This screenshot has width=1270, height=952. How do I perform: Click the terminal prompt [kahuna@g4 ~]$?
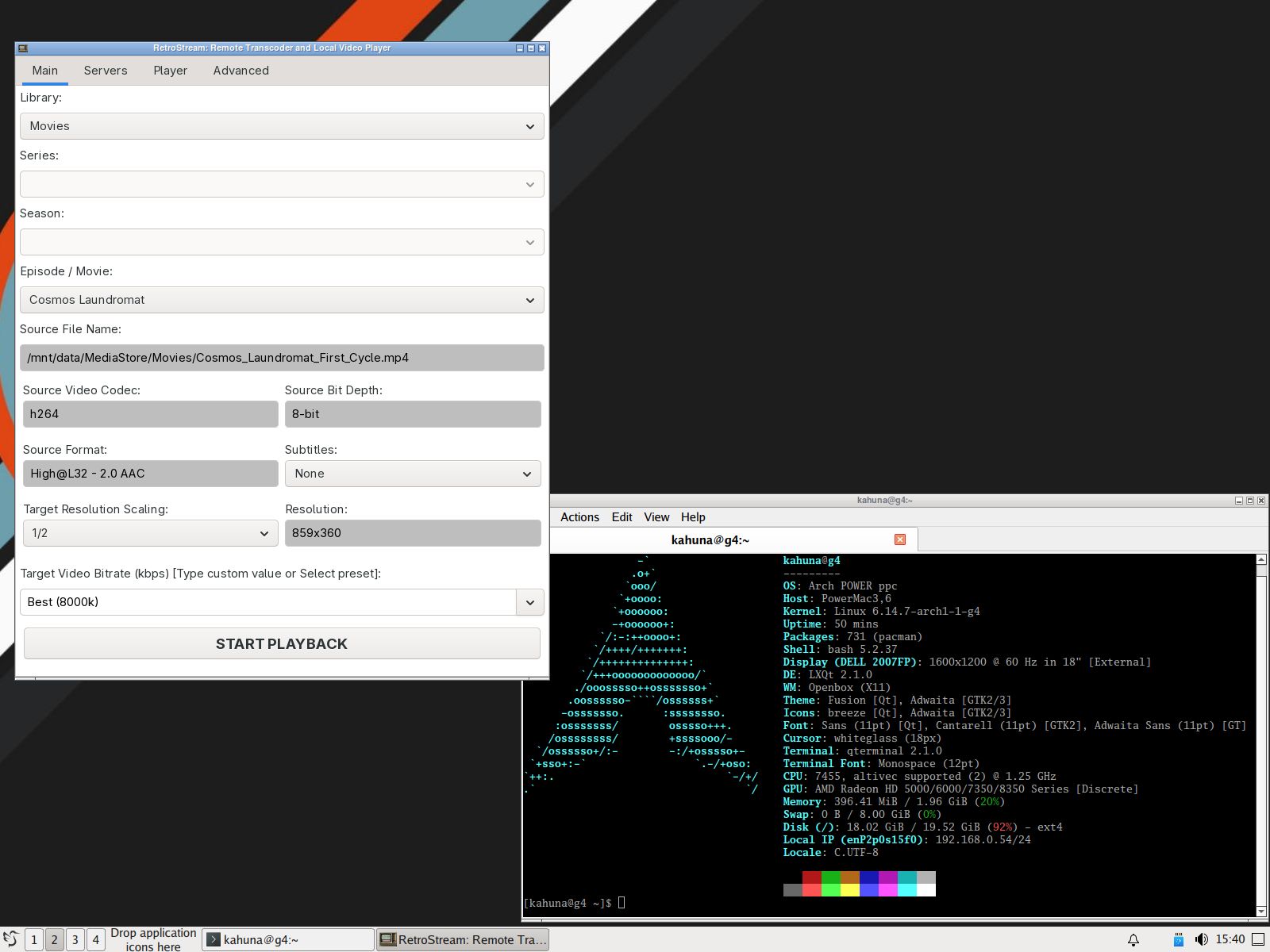568,903
